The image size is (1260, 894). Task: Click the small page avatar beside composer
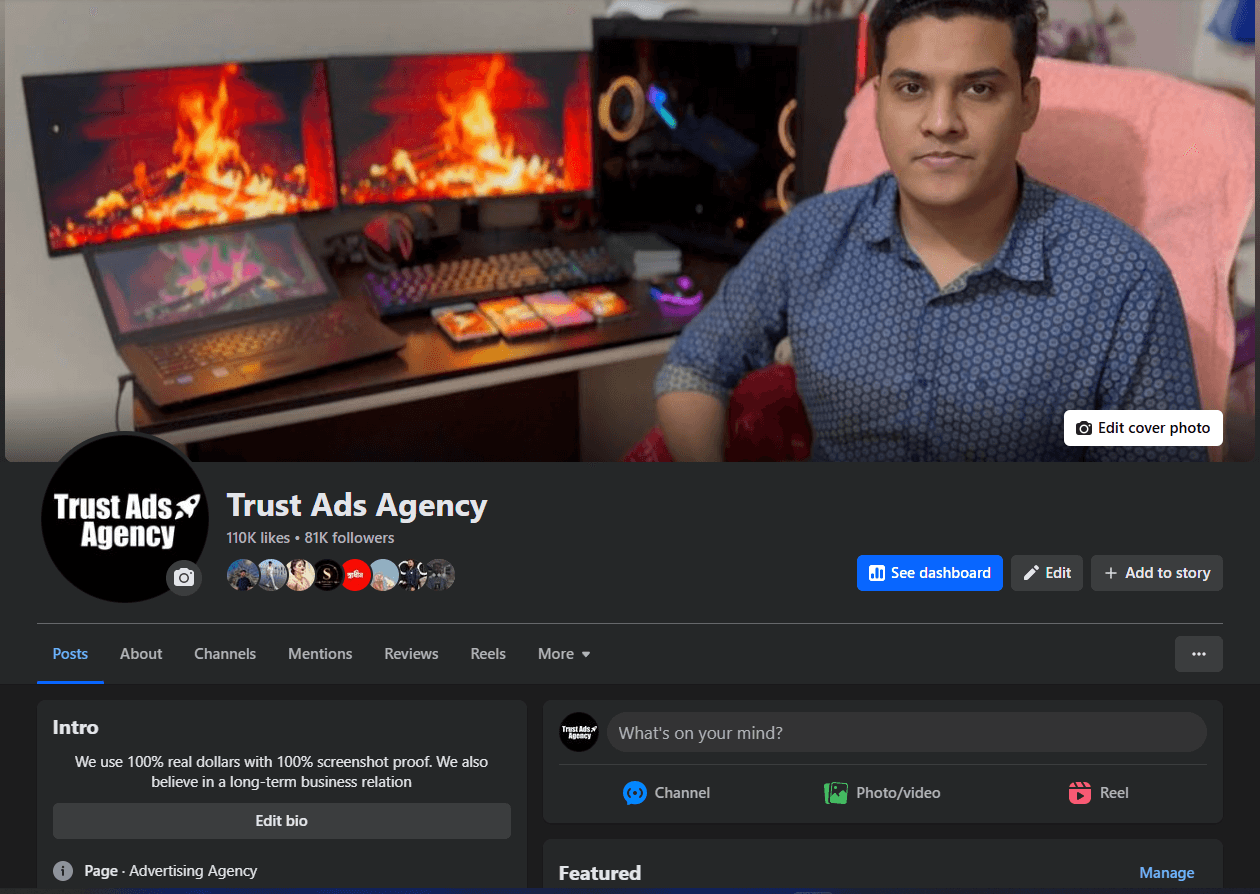tap(579, 732)
